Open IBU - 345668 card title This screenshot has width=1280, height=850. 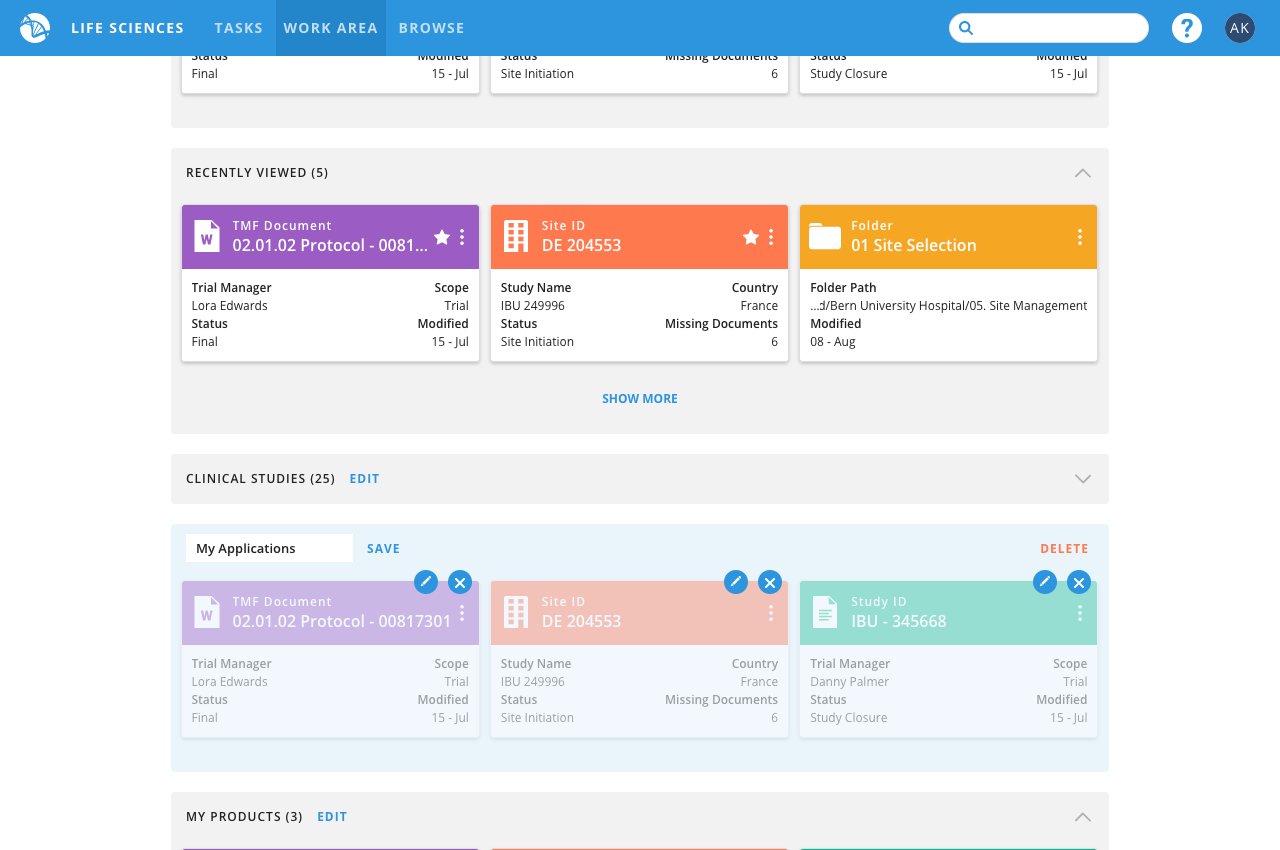899,621
